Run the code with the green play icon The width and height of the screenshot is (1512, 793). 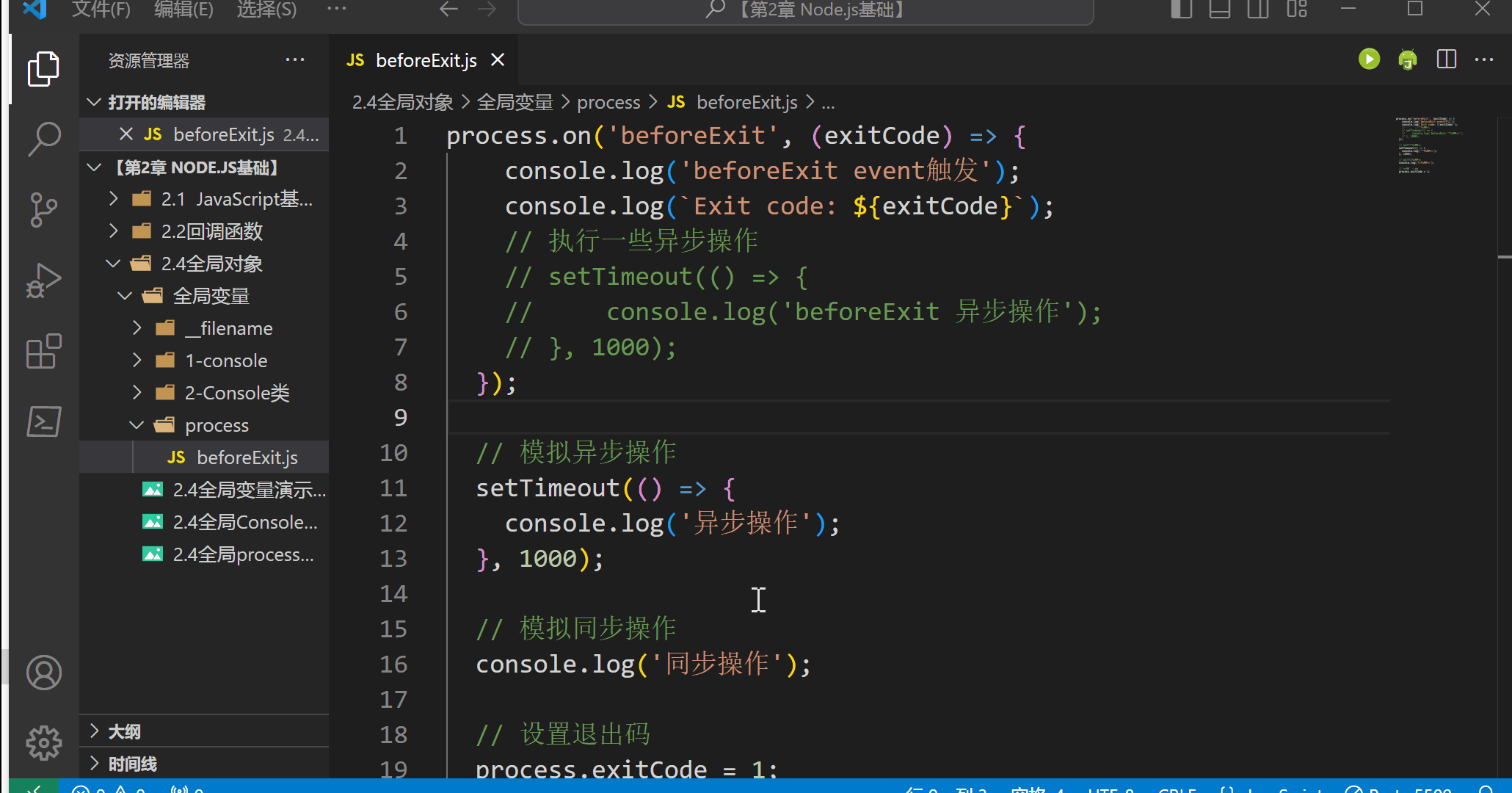[1369, 59]
